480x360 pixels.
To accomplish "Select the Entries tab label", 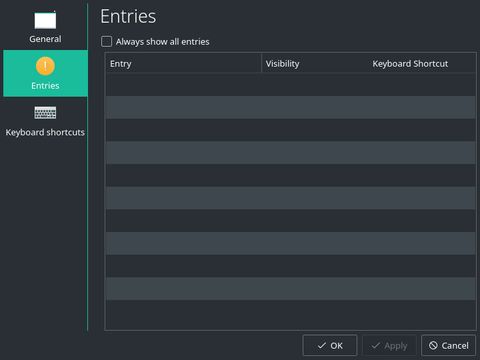I will tap(45, 86).
